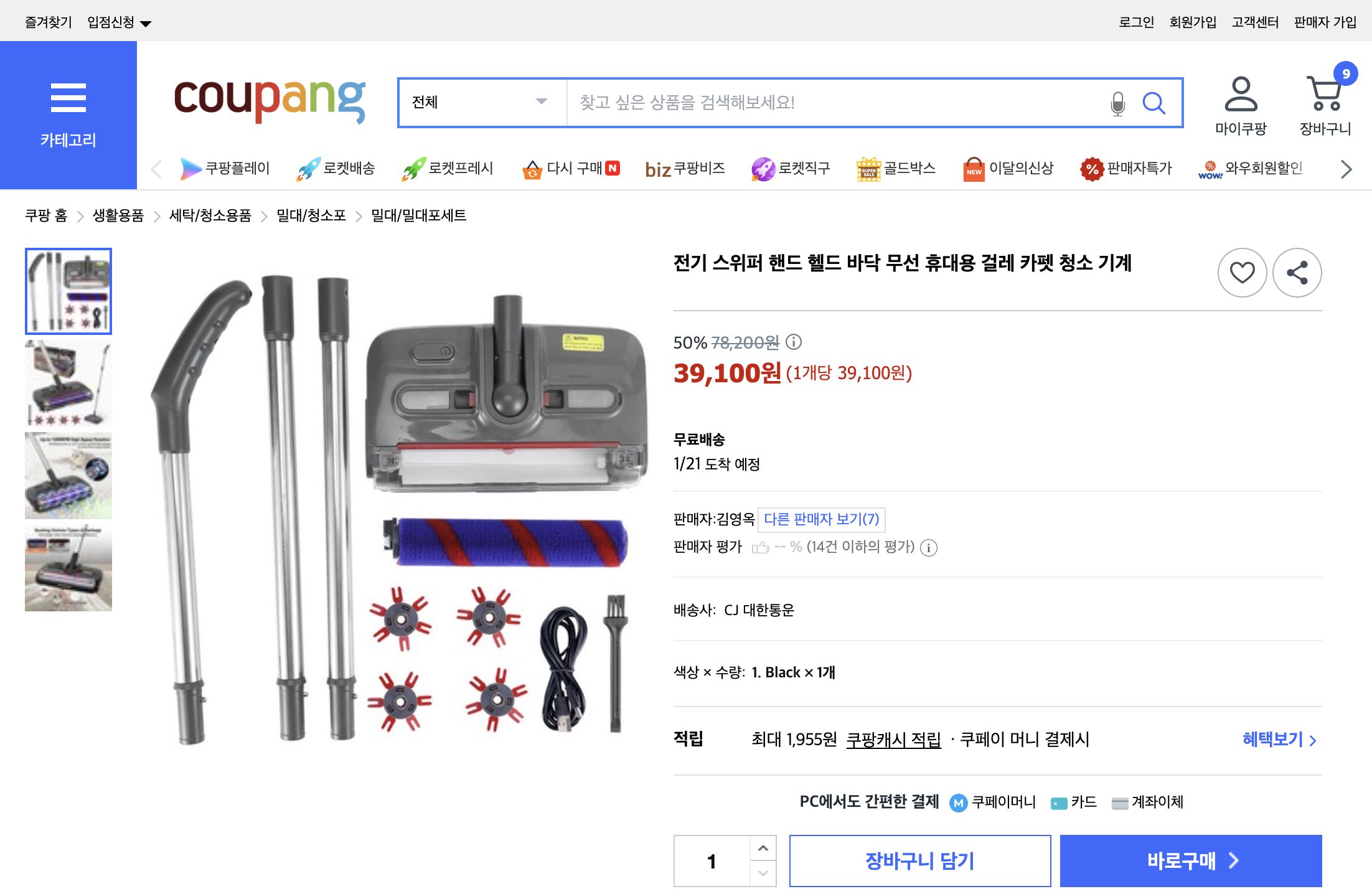Select the 로켓직구 overseas purchase icon
Screen dimensions: 1372x894
791,168
